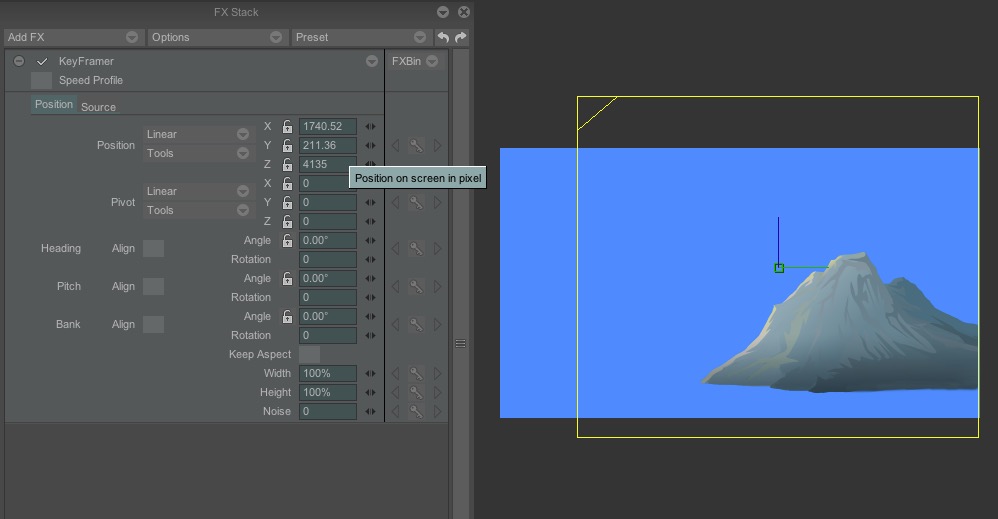Open the Position interpolation Linear dropdown

197,134
